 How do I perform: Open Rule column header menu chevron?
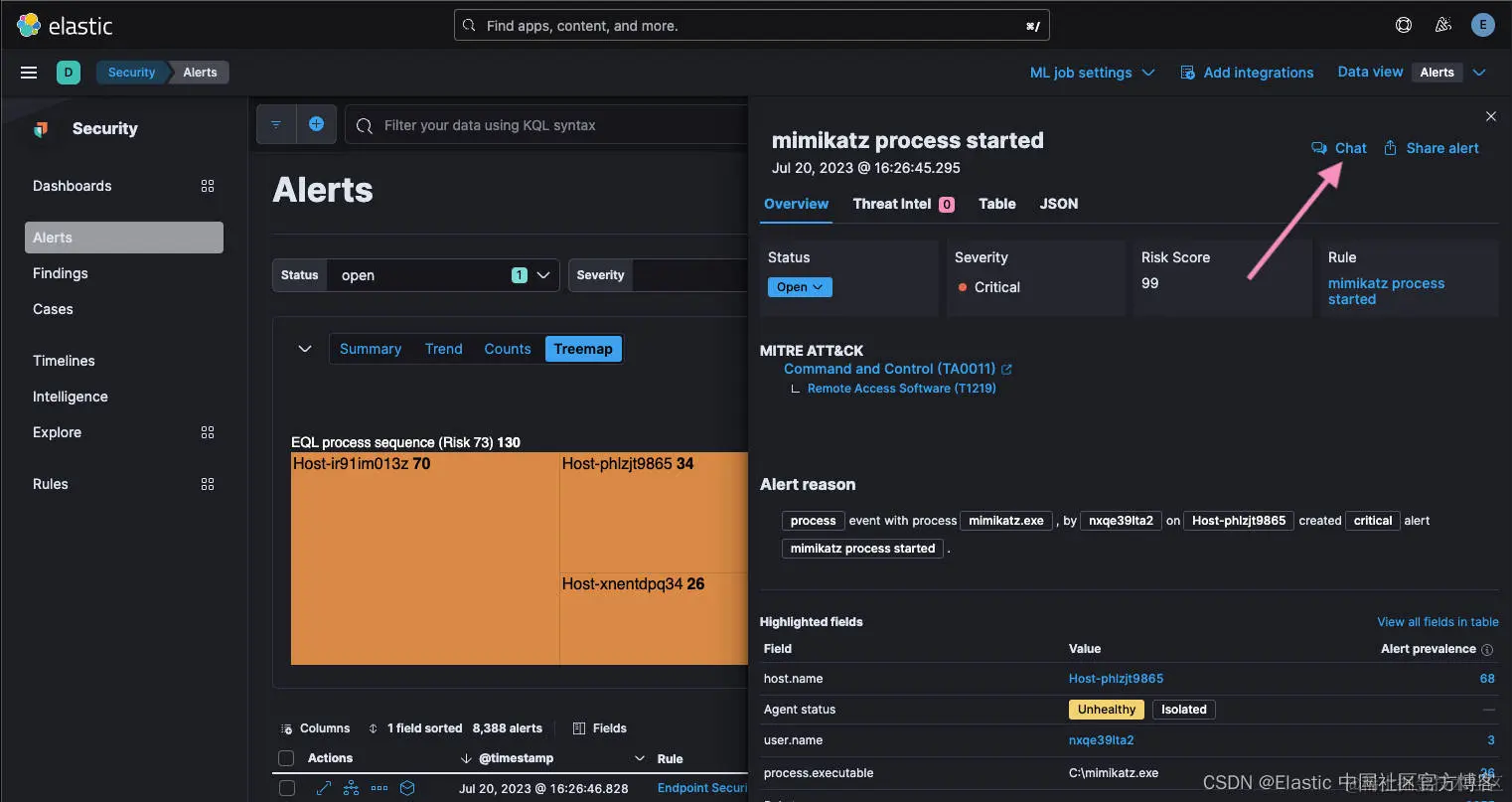click(639, 758)
